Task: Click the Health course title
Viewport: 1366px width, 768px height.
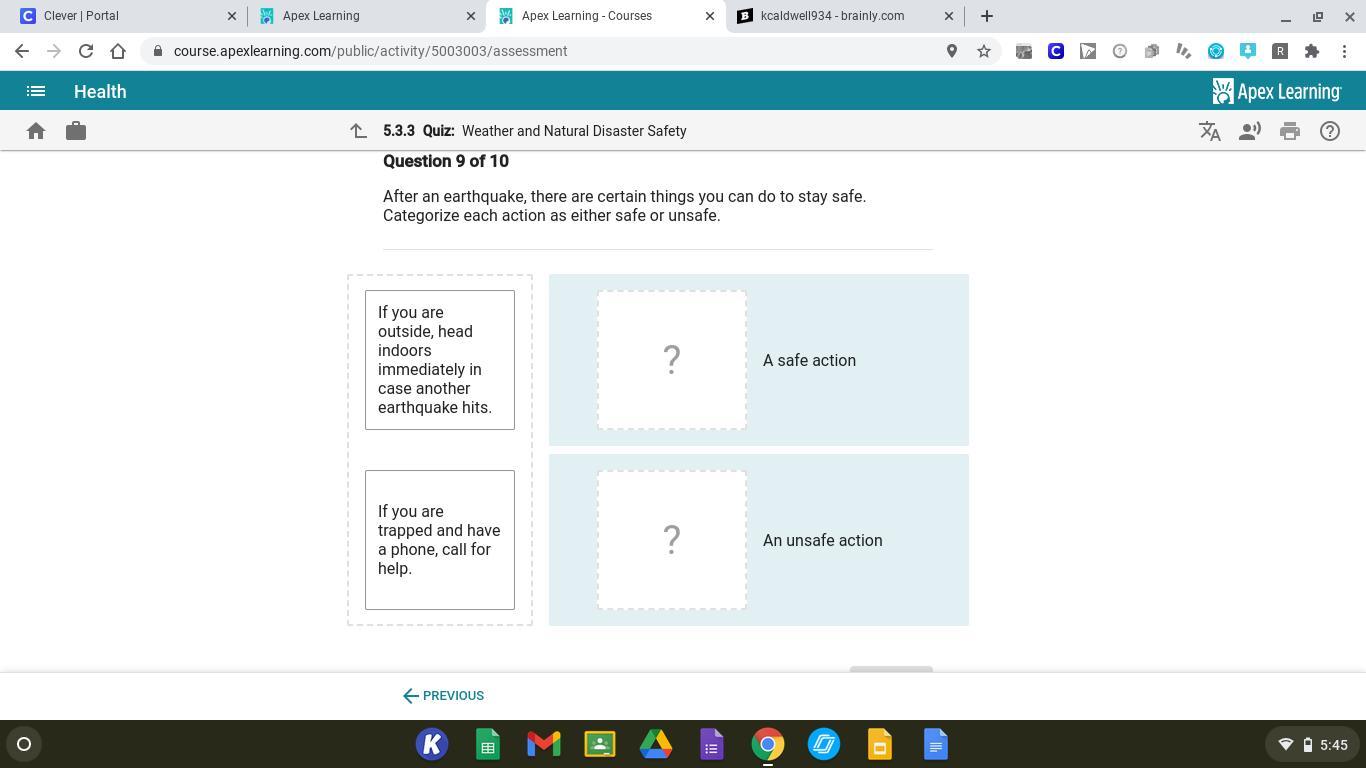Action: click(100, 91)
